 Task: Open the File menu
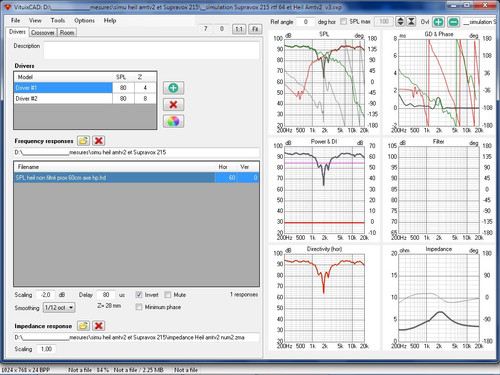tap(16, 20)
